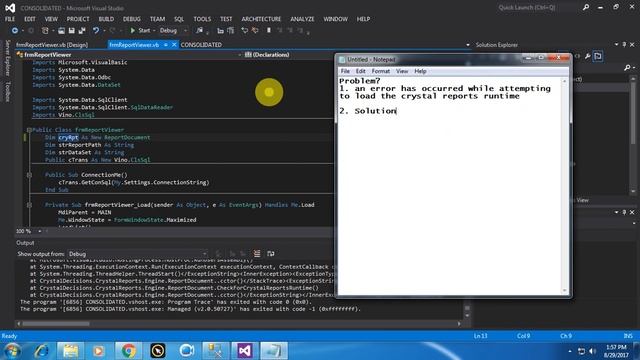Toggle Word Wrap in Output panel
This screenshot has height=360, width=640.
[x=270, y=254]
